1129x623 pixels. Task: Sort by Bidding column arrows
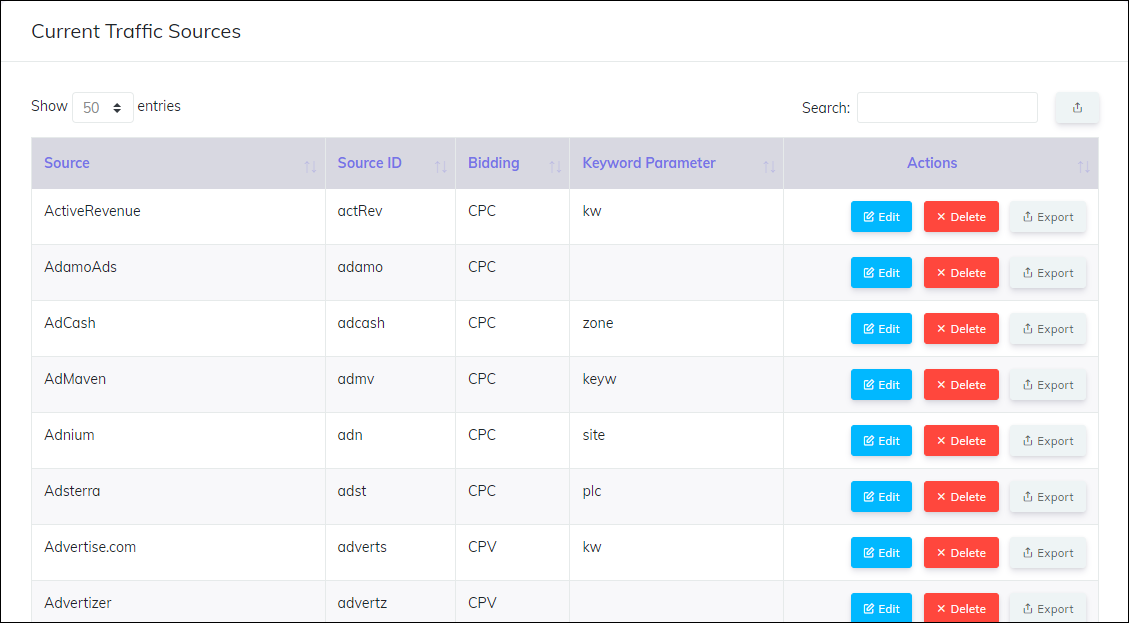tap(555, 167)
